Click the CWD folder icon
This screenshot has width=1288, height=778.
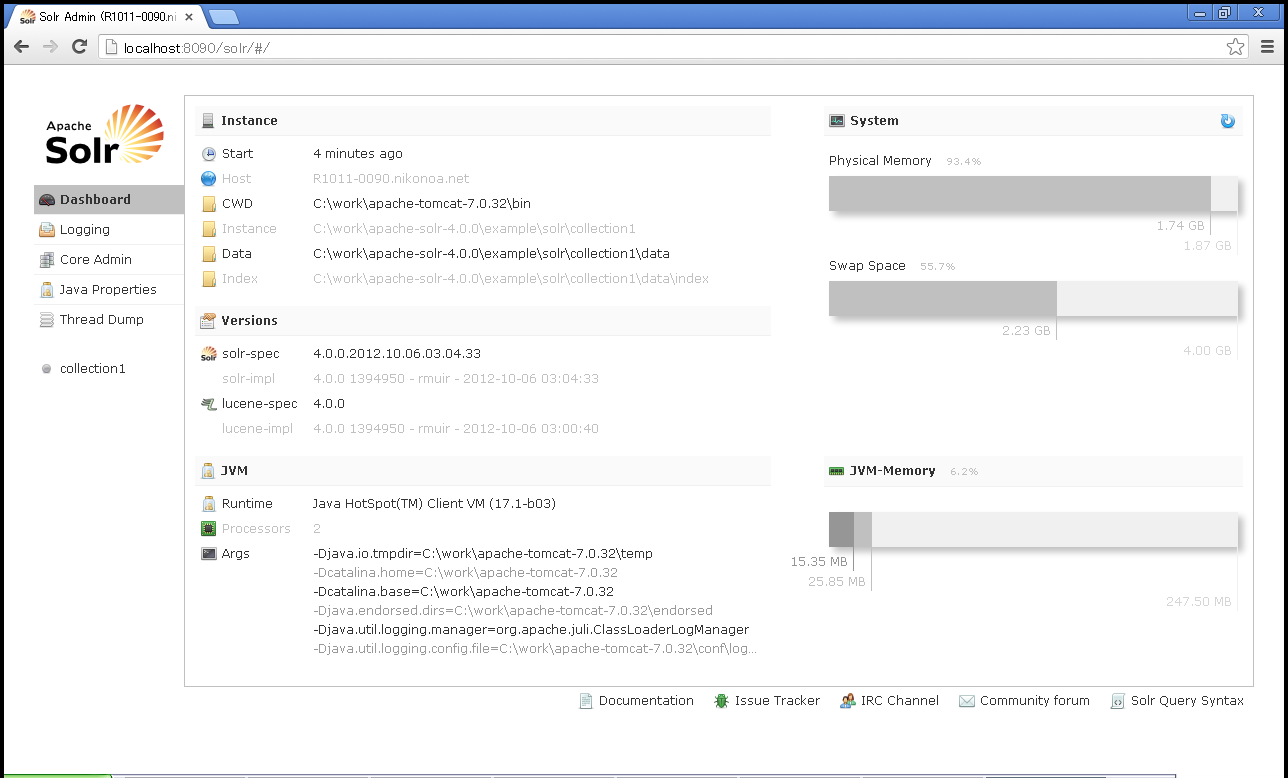coord(208,204)
